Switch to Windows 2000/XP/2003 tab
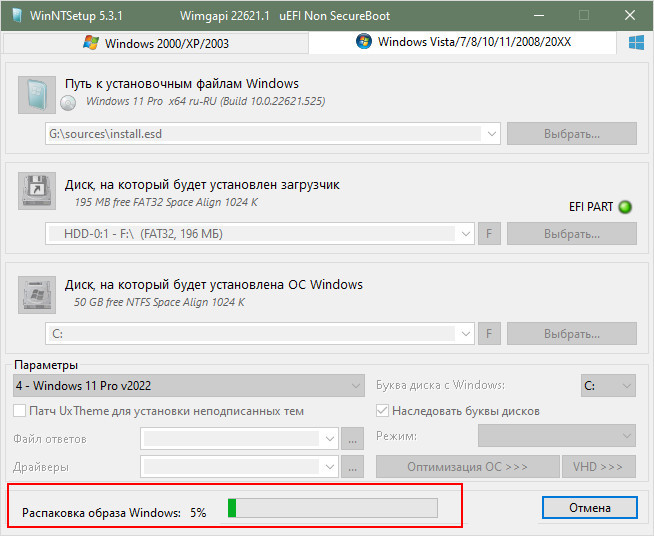This screenshot has height=536, width=654. [156, 43]
